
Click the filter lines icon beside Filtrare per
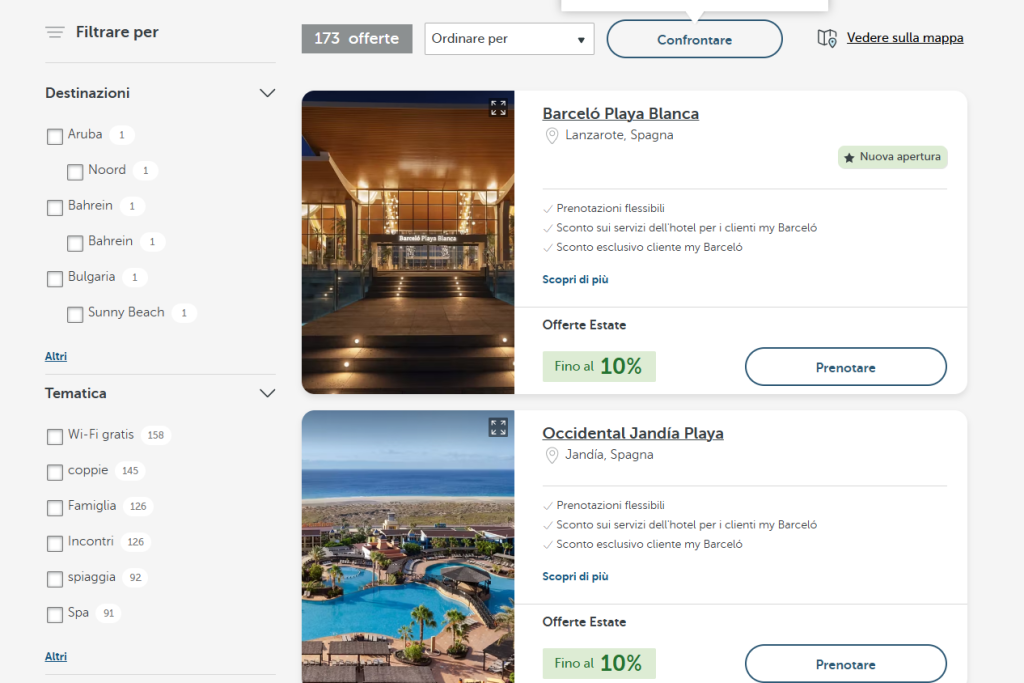coord(55,32)
